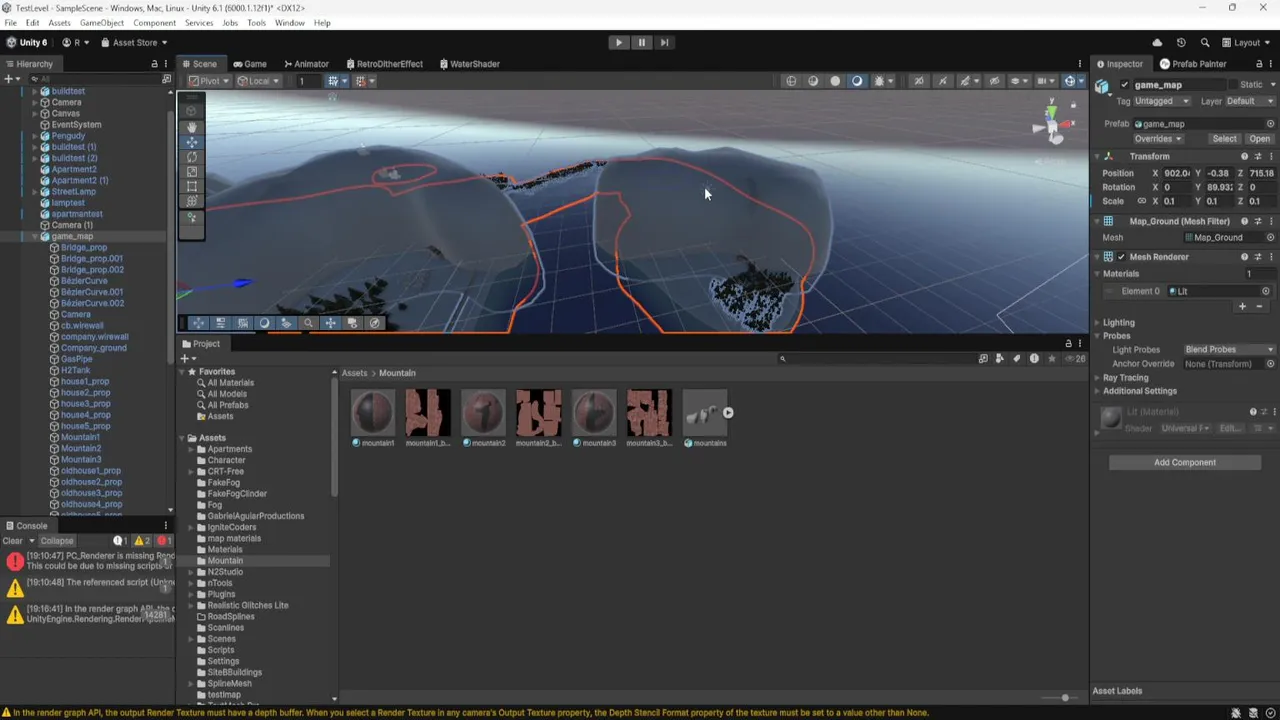Viewport: 1280px width, 720px height.
Task: Select the mountain1 material thumbnail
Action: click(x=374, y=412)
